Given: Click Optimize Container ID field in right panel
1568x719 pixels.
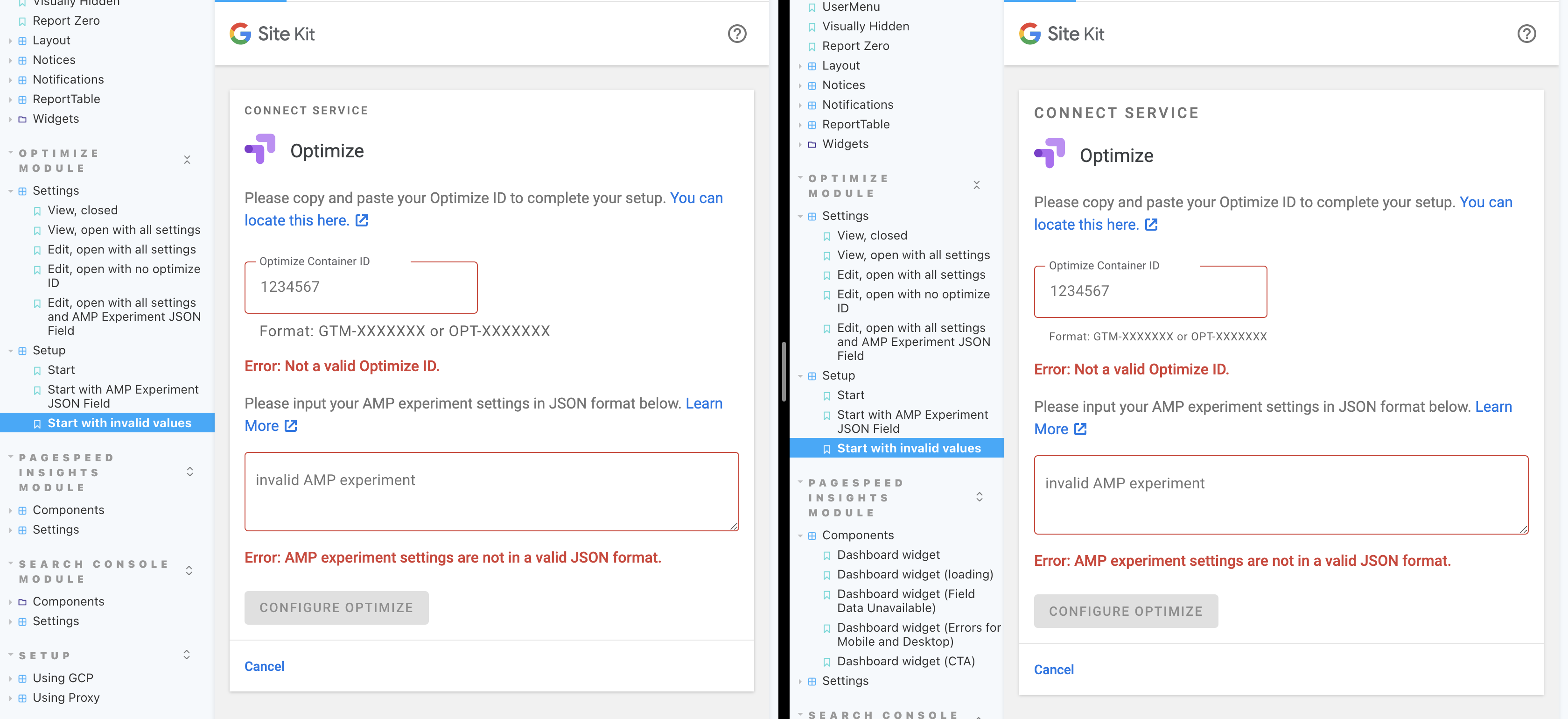Looking at the screenshot, I should point(1150,292).
